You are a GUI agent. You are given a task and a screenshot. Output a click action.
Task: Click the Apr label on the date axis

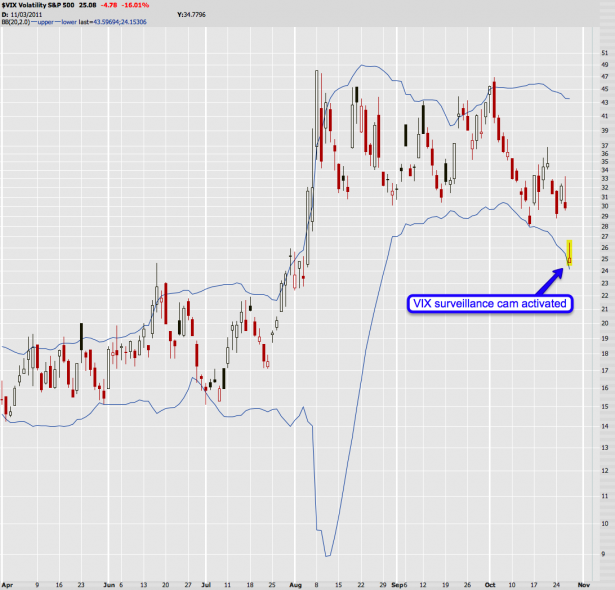tap(8, 580)
